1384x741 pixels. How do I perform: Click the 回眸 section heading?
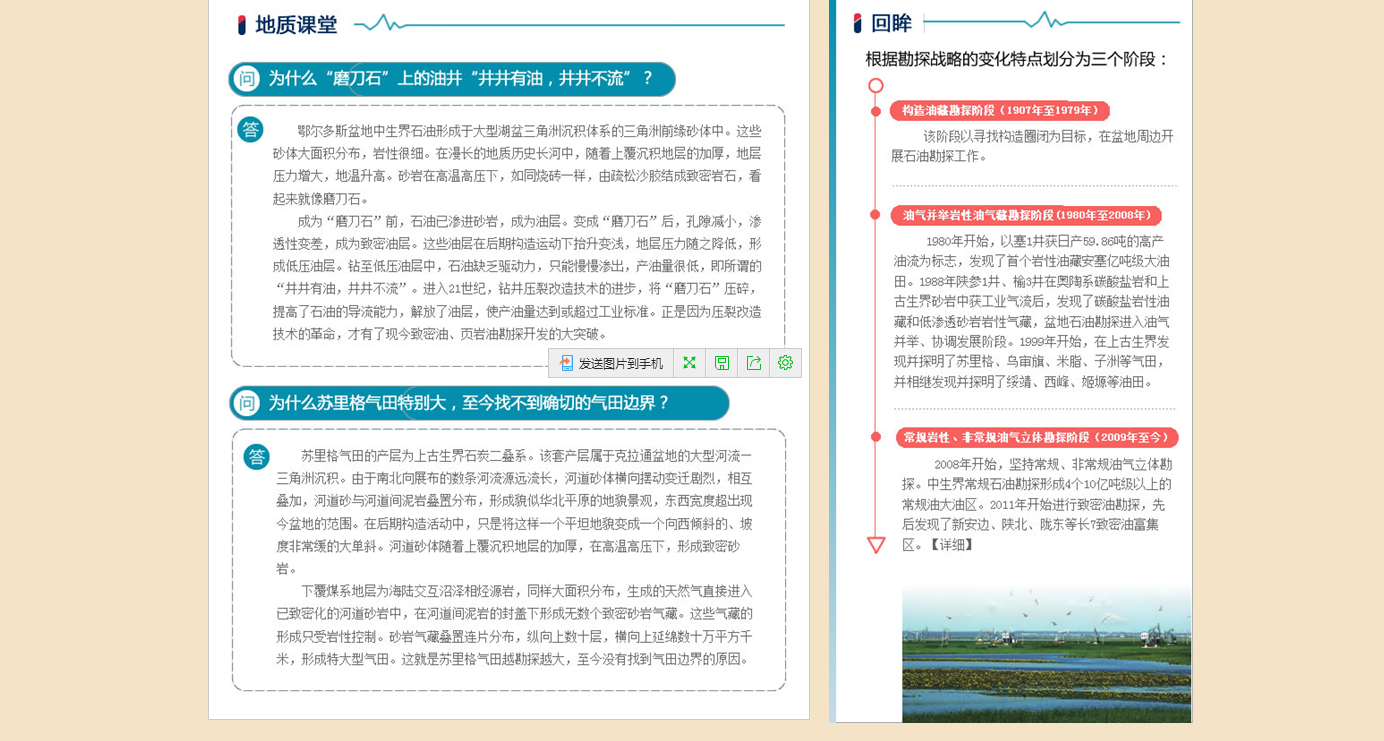(x=891, y=23)
